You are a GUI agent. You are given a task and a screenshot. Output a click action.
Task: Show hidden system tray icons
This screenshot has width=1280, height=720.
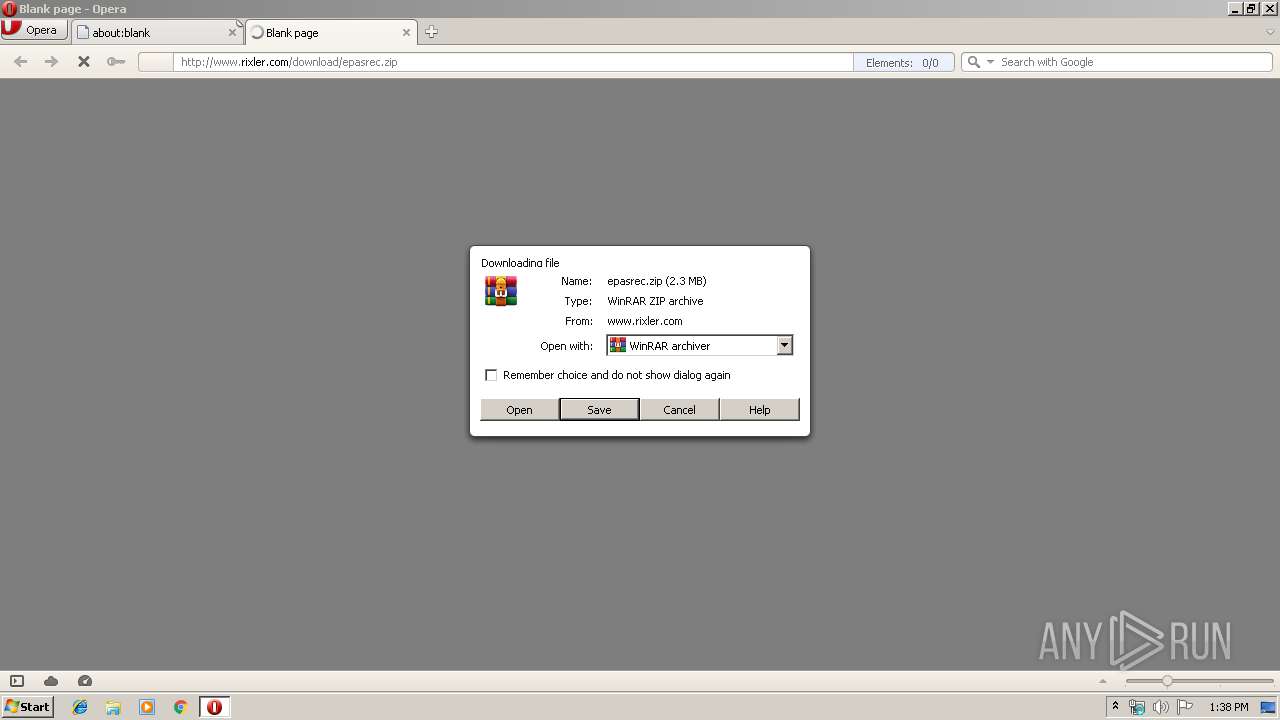[x=1115, y=707]
